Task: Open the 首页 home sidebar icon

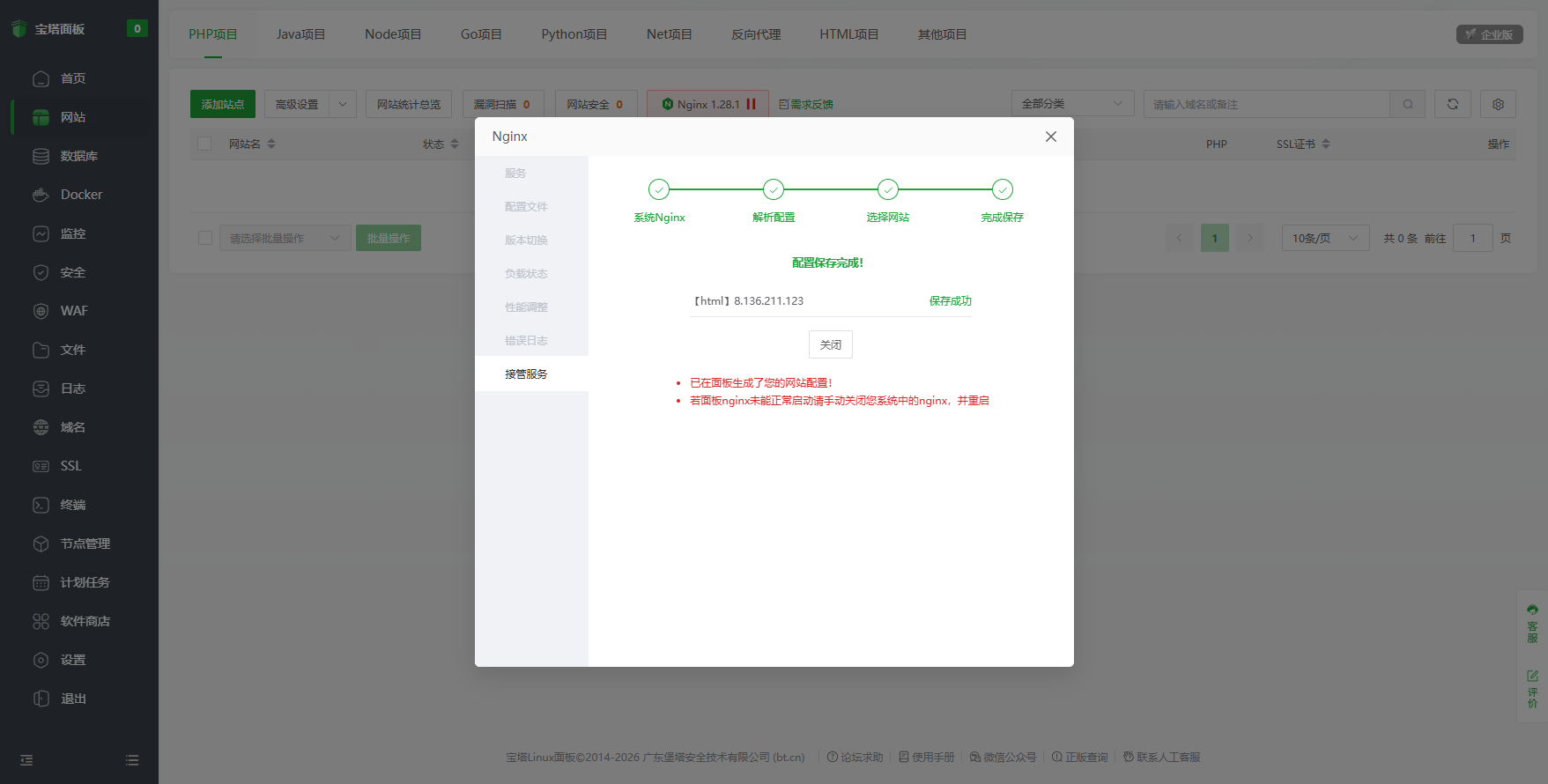Action: pyautogui.click(x=41, y=78)
